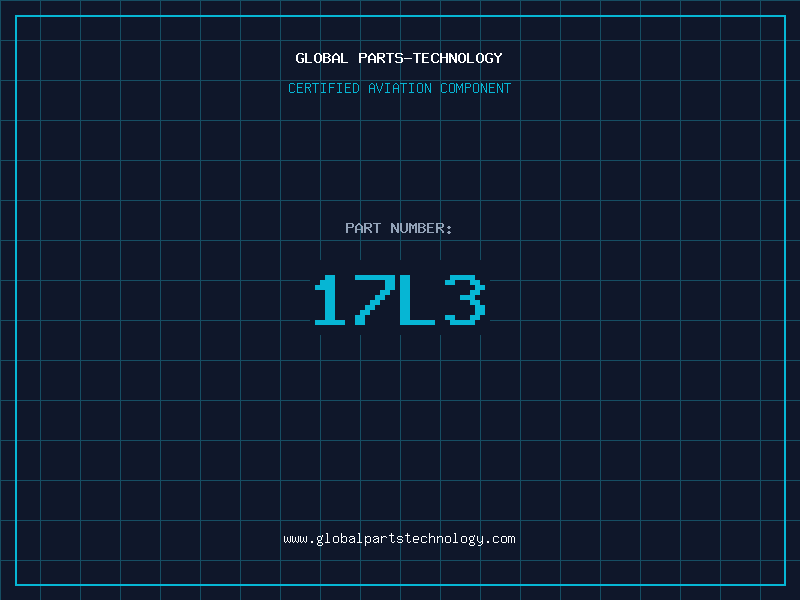Click the word PART in the label
The width and height of the screenshot is (800, 600).
363,228
